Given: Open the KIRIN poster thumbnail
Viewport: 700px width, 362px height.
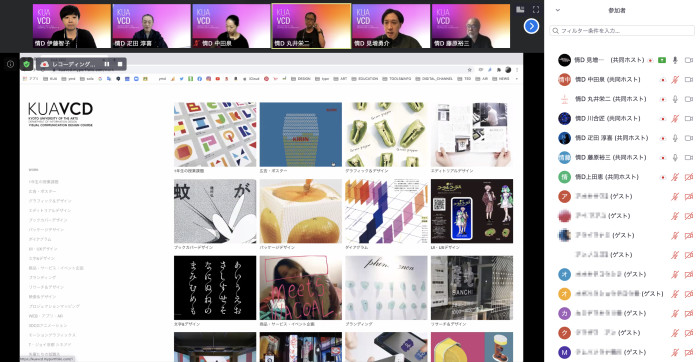Looking at the screenshot, I should point(300,134).
